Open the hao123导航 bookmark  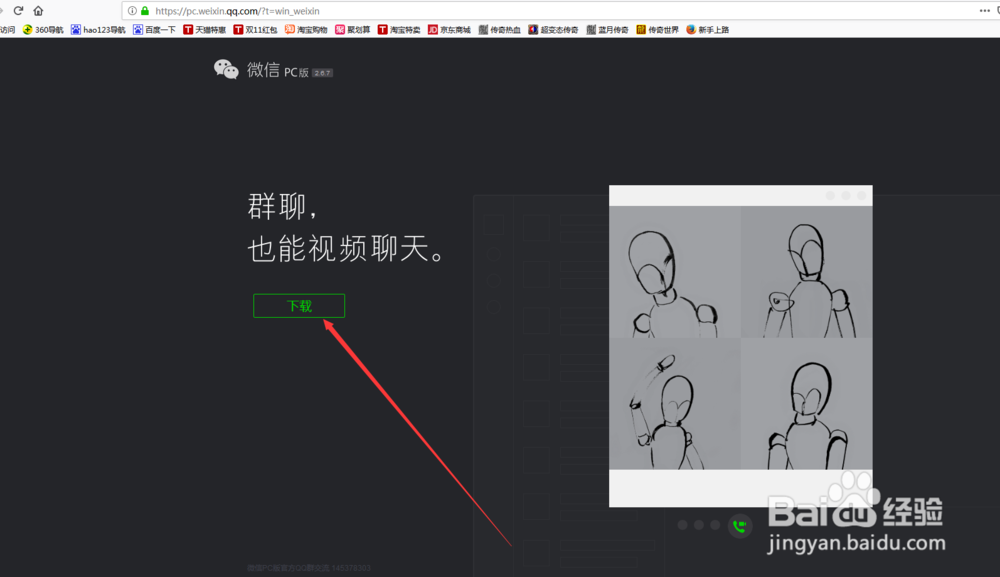98,29
